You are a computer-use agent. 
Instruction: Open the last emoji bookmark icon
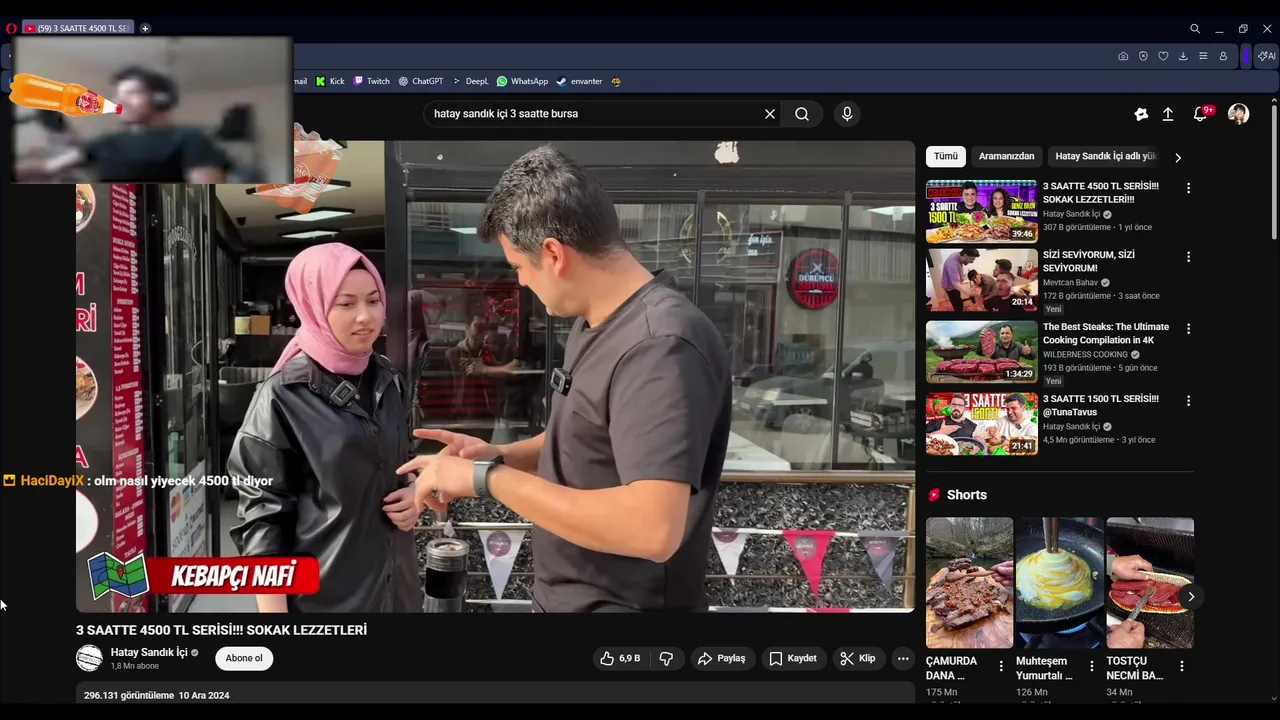[x=616, y=82]
